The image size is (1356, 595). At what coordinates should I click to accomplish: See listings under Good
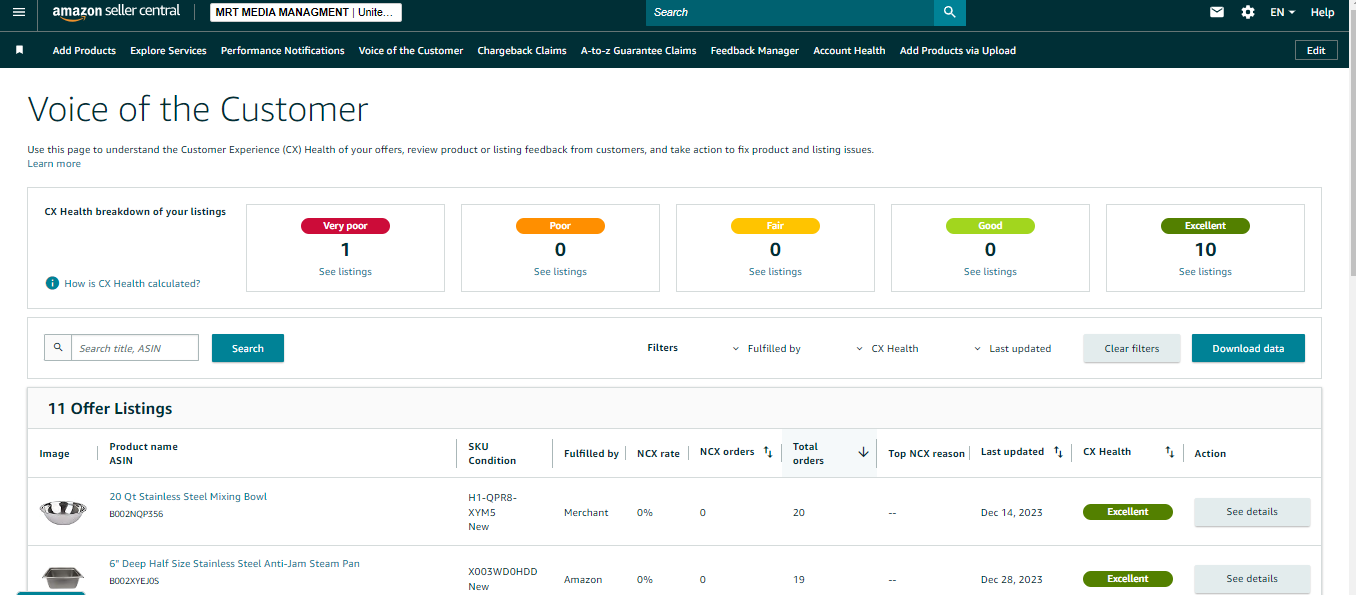990,272
